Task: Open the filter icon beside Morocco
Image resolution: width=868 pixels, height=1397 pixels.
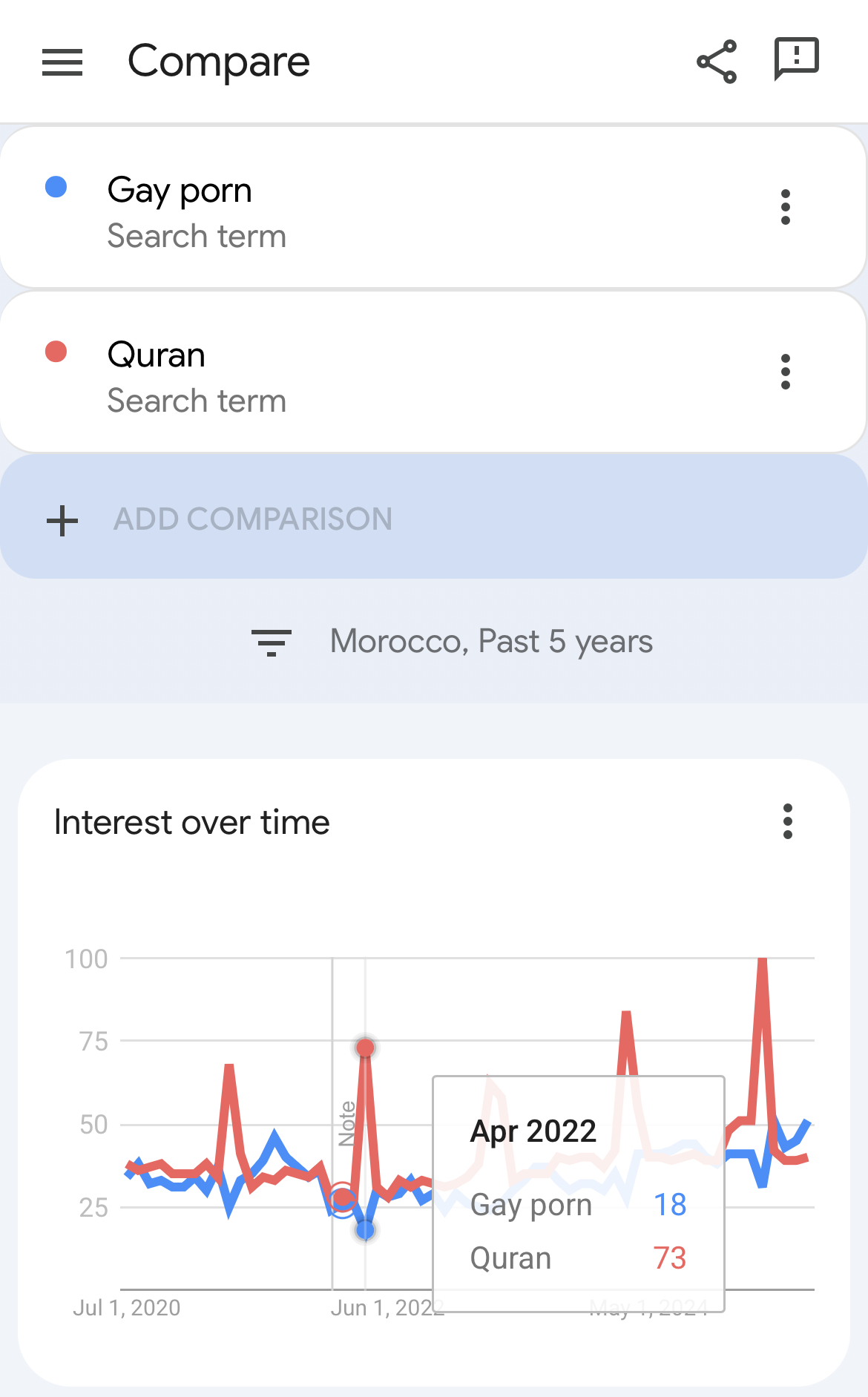Action: 272,642
